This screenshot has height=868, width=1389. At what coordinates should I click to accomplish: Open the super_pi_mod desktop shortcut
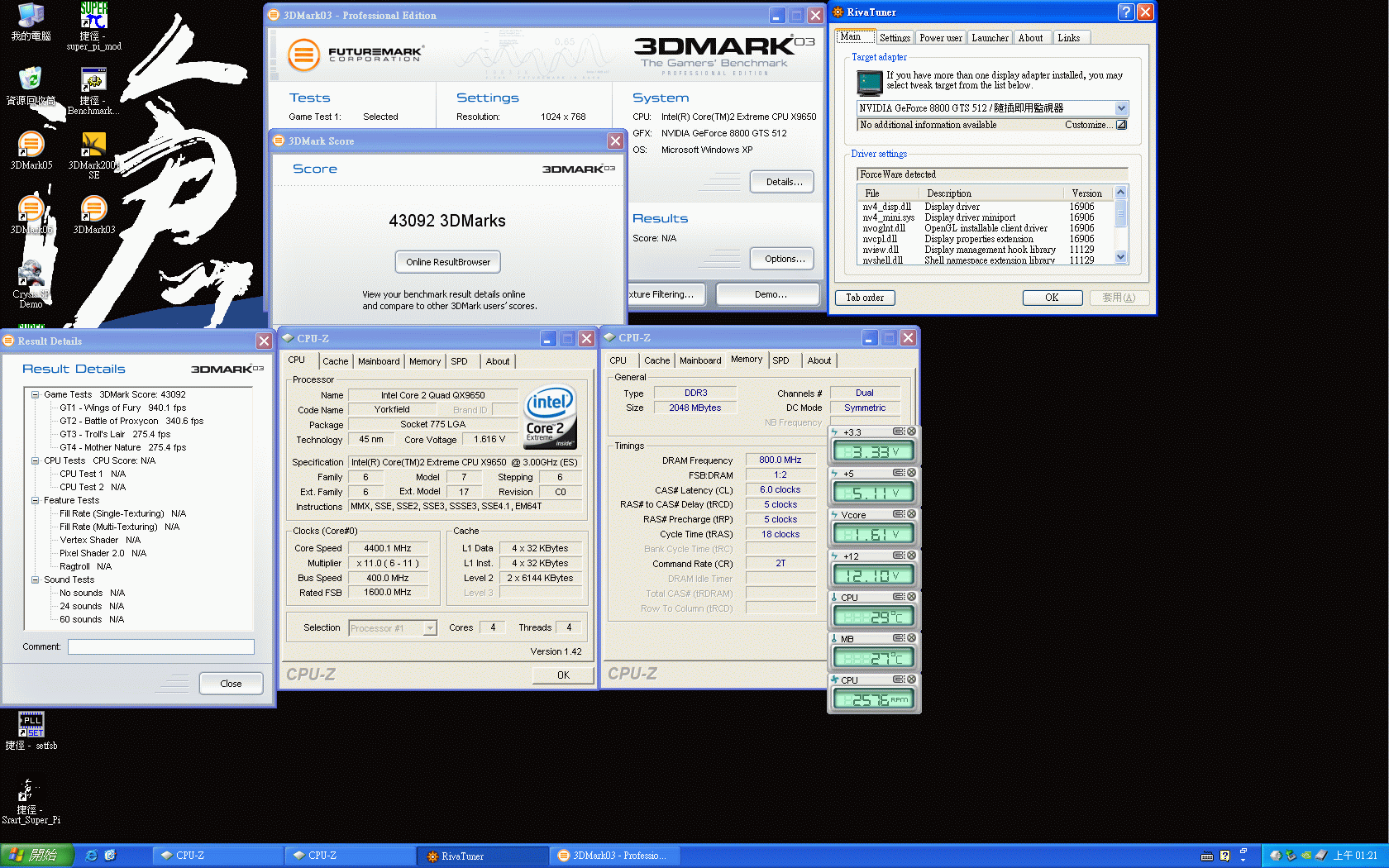click(93, 26)
